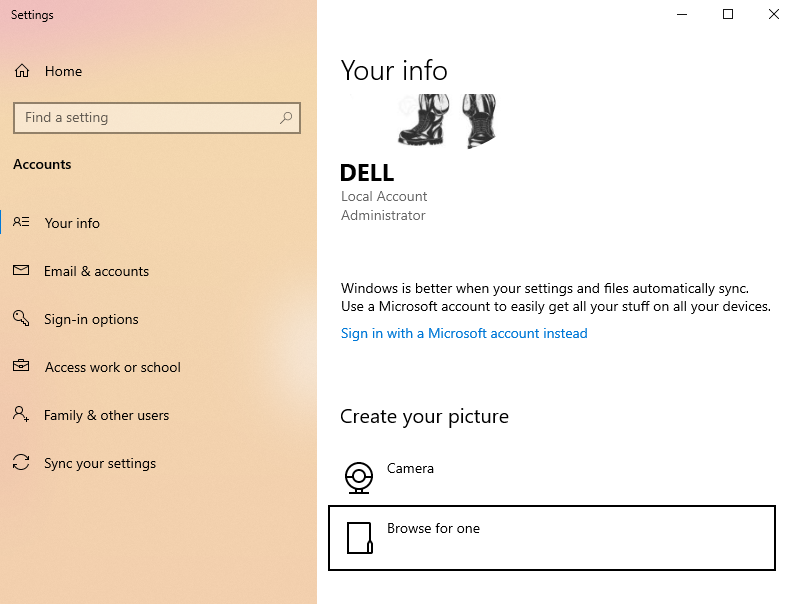Click the Sign-in options key icon
Screen dimensions: 794x604
pyautogui.click(x=21, y=318)
